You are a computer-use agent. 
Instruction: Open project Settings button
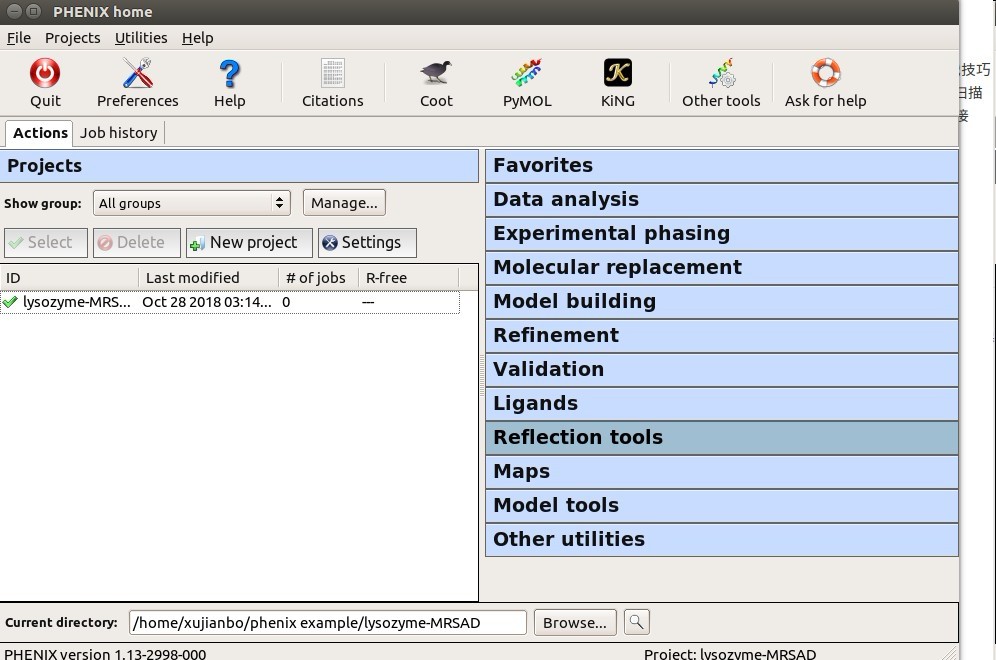(367, 243)
